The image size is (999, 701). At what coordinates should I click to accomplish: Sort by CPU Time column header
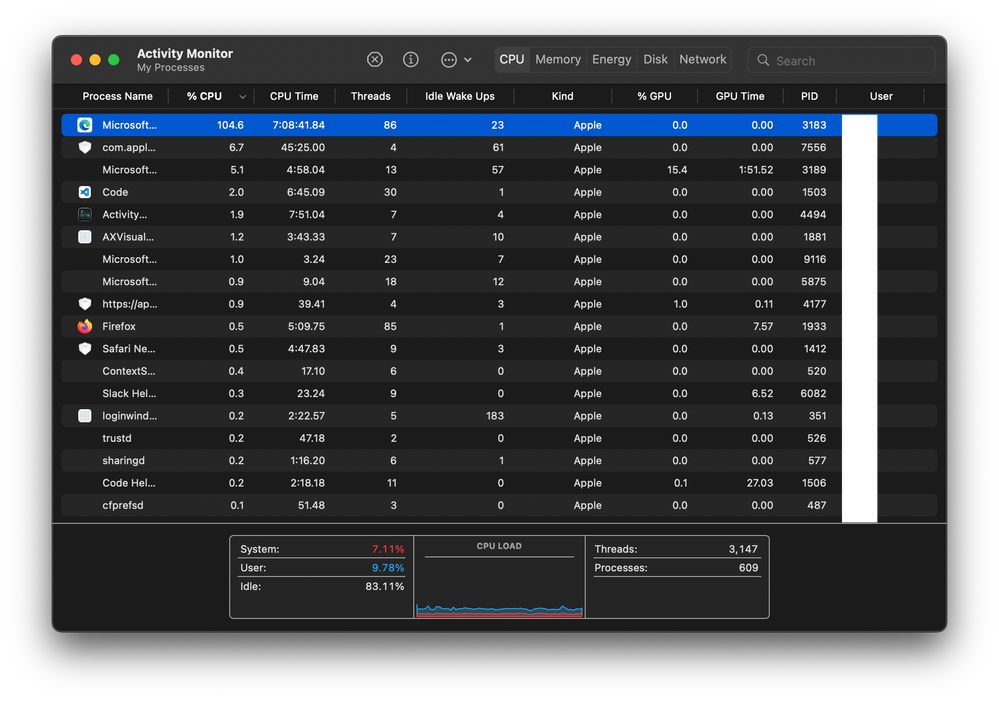click(x=294, y=96)
